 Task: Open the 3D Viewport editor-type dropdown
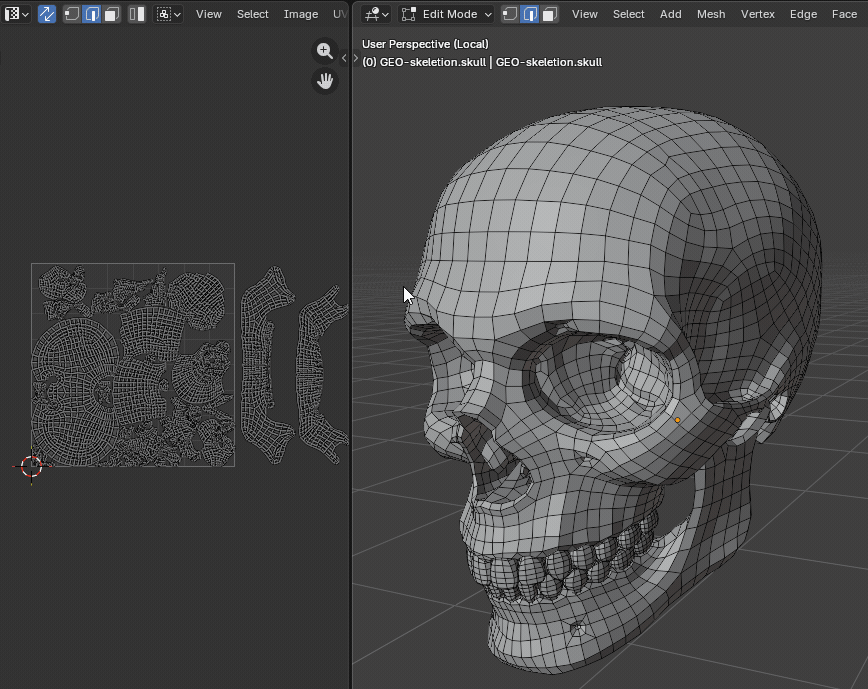point(376,14)
